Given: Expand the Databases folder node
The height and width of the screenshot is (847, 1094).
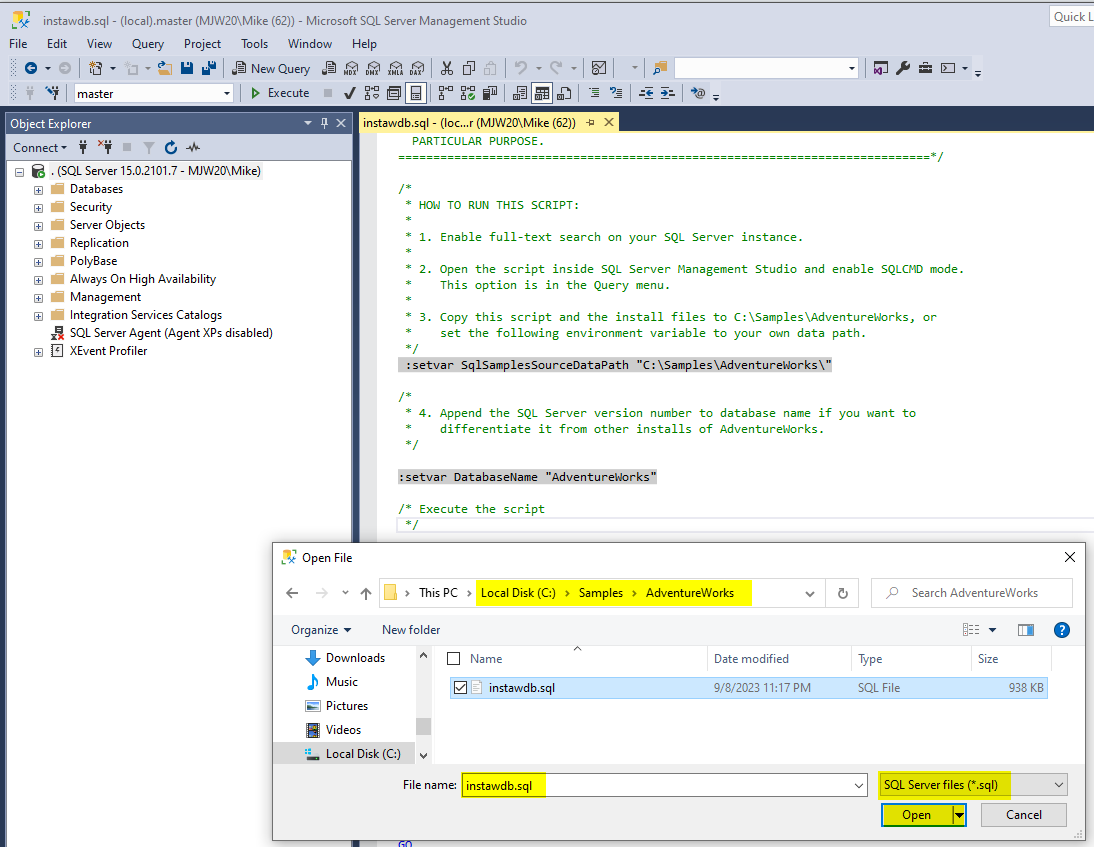Looking at the screenshot, I should pyautogui.click(x=38, y=190).
